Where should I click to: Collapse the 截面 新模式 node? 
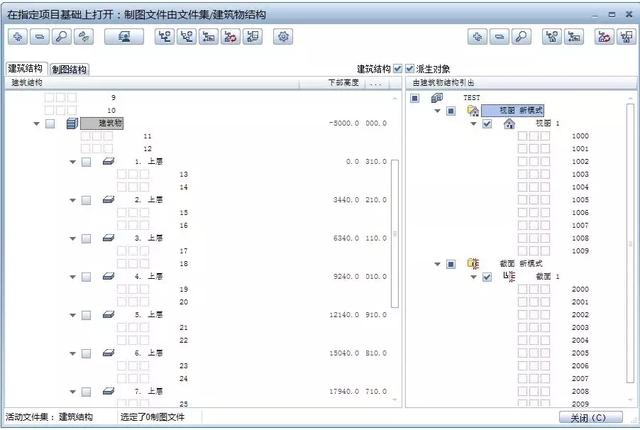point(438,264)
